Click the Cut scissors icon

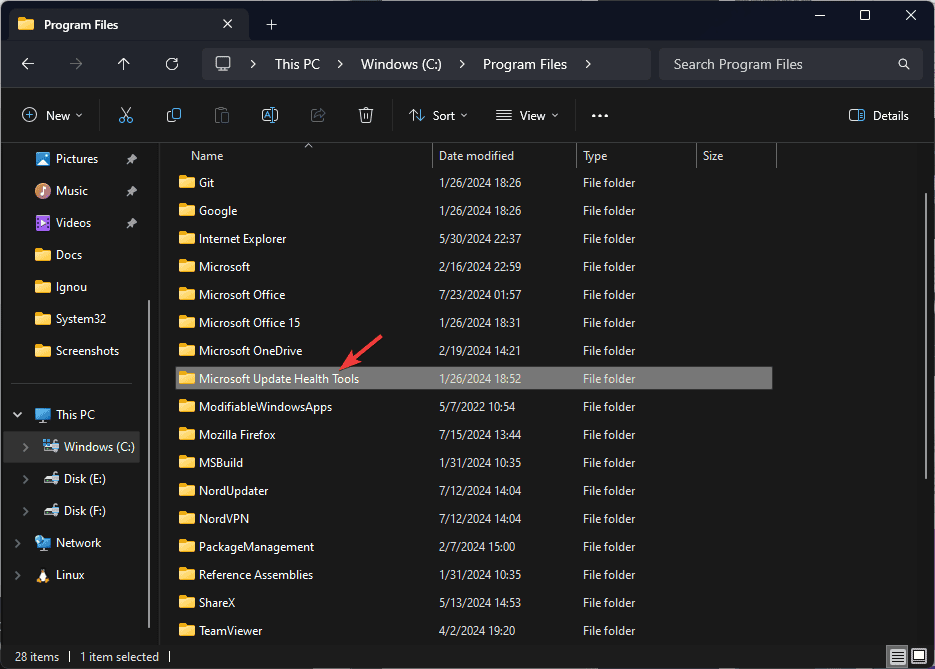(126, 115)
